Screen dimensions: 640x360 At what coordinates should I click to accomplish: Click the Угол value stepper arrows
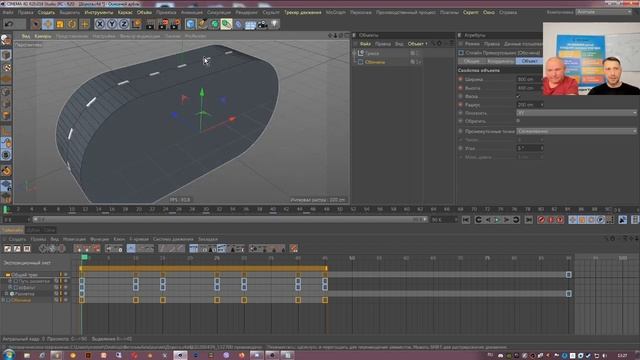point(542,148)
